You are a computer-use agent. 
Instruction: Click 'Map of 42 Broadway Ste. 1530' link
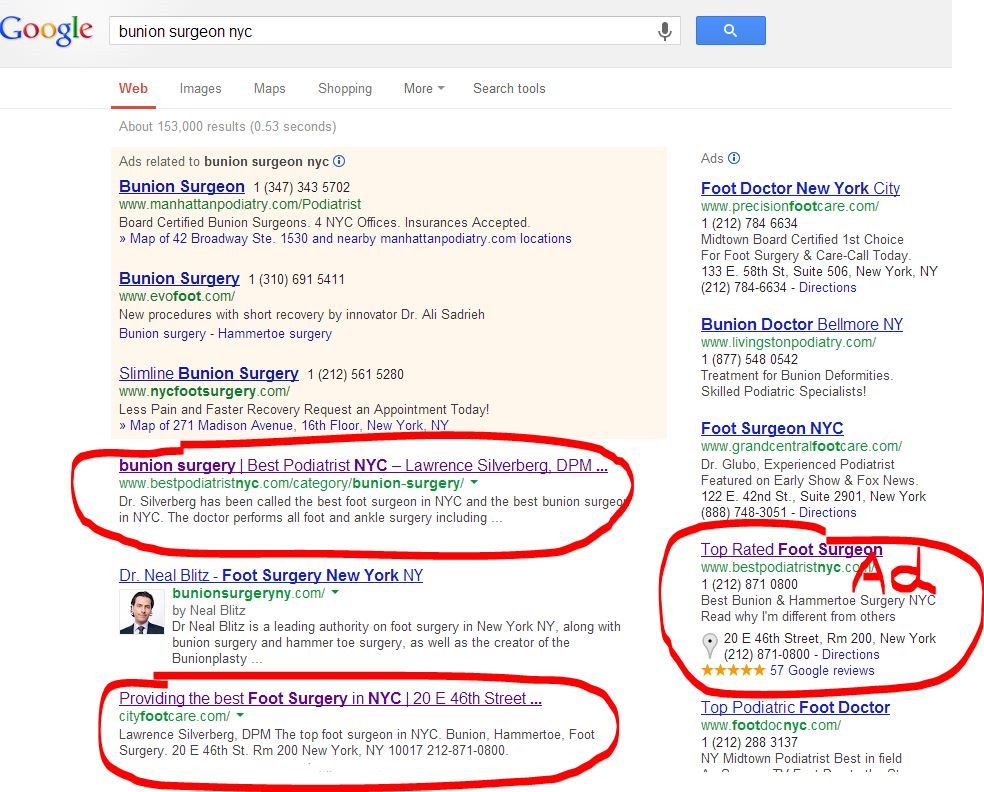click(x=345, y=238)
